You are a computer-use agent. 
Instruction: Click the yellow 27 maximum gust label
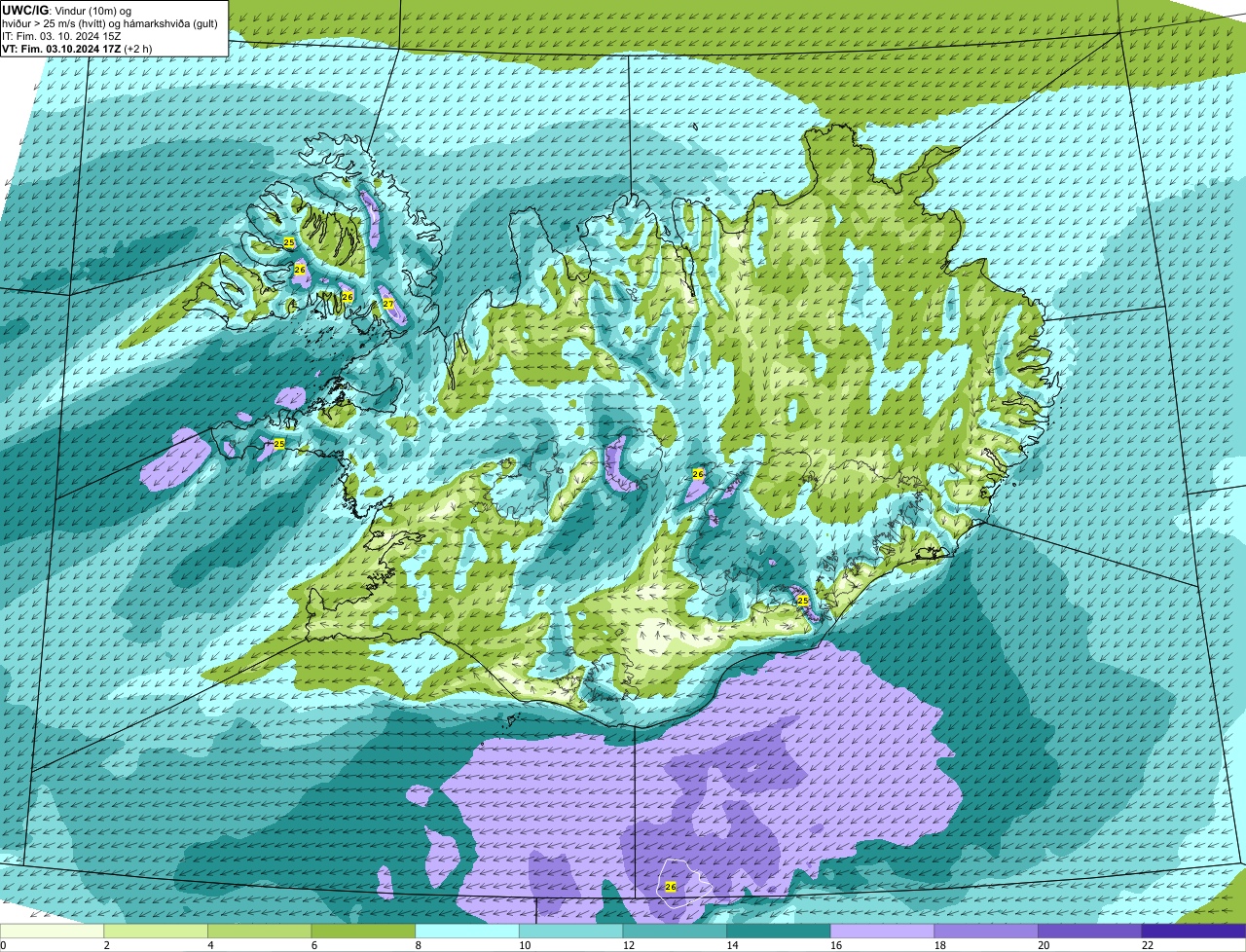click(x=388, y=305)
